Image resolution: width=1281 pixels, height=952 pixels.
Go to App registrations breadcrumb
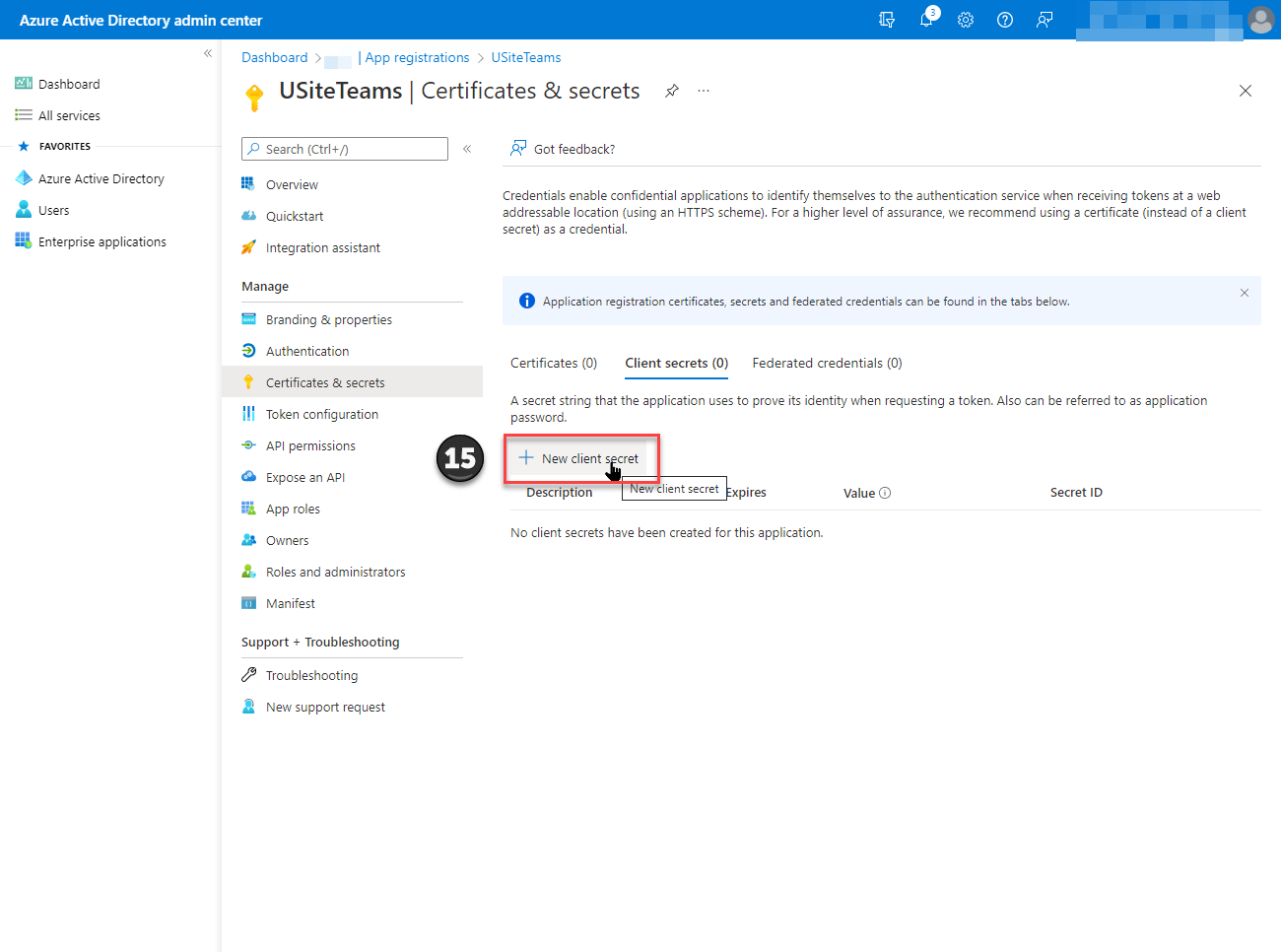(x=417, y=57)
